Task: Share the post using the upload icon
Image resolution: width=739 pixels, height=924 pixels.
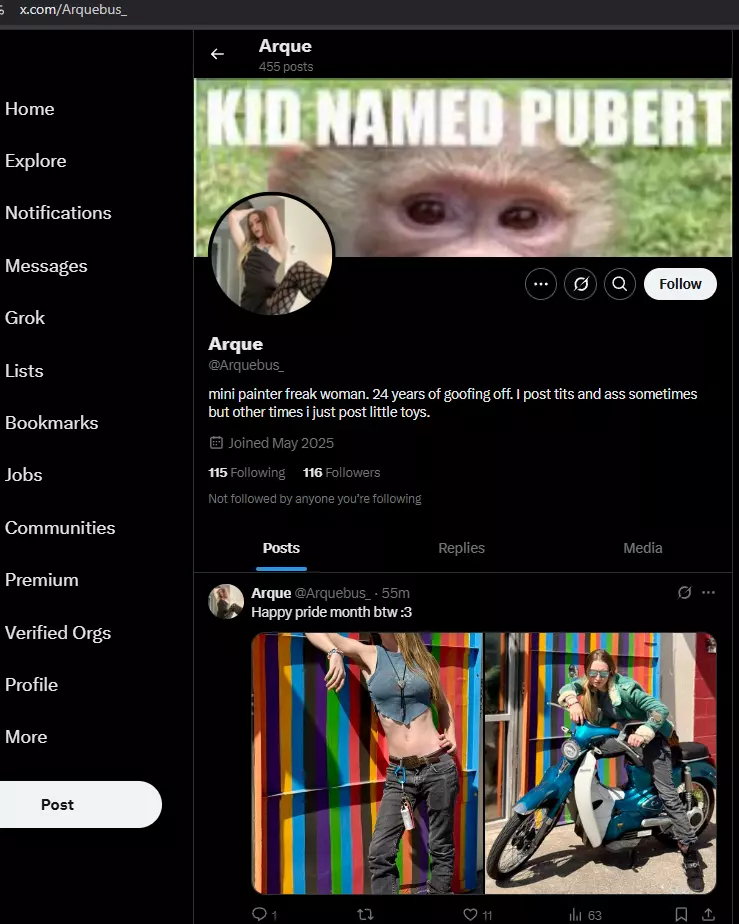Action: click(708, 914)
